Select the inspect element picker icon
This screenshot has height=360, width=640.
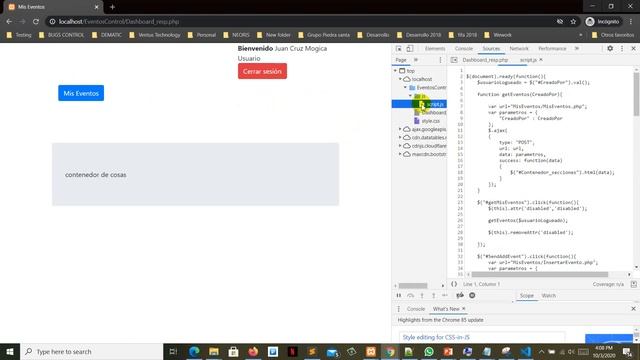click(x=399, y=49)
